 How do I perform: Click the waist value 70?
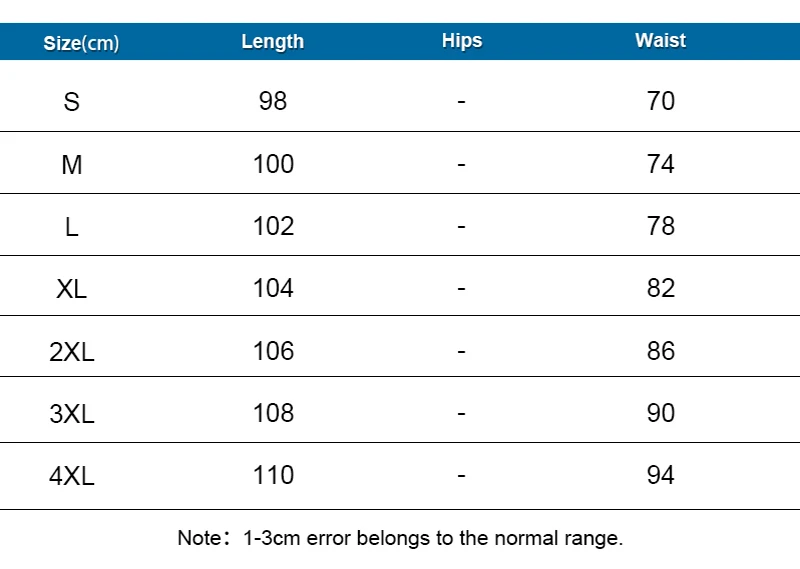click(661, 101)
